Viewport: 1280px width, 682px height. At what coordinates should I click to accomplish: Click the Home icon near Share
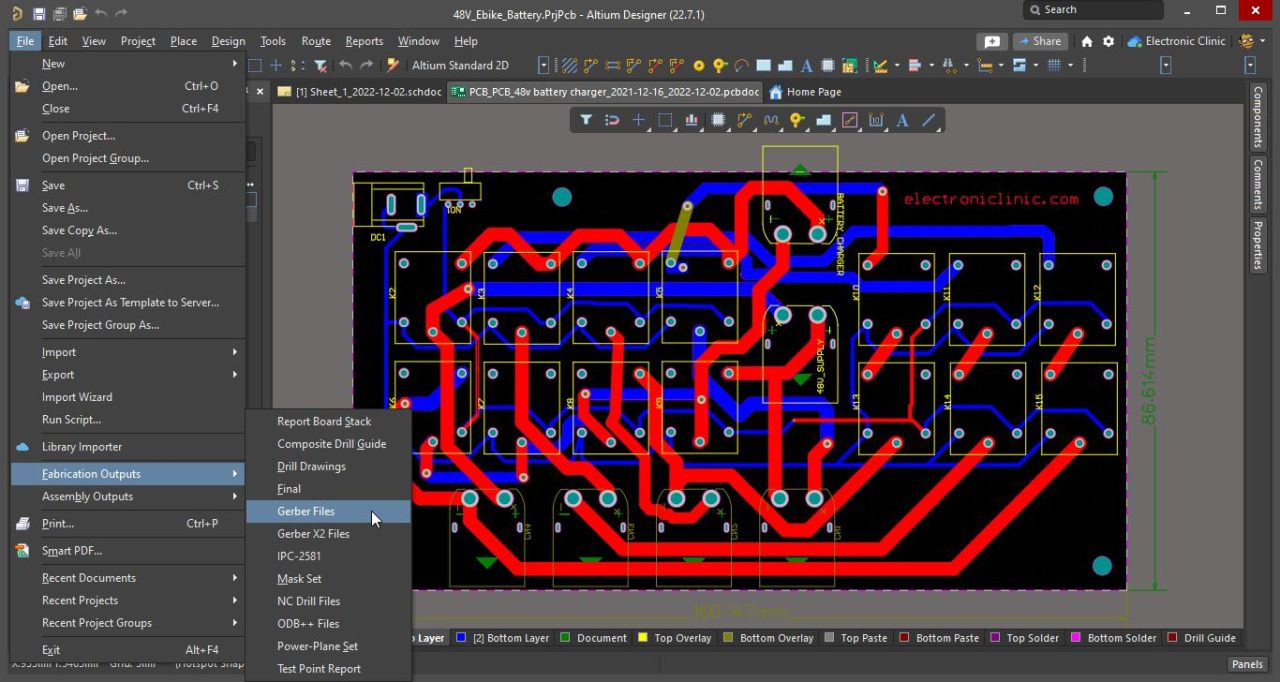(x=1087, y=41)
